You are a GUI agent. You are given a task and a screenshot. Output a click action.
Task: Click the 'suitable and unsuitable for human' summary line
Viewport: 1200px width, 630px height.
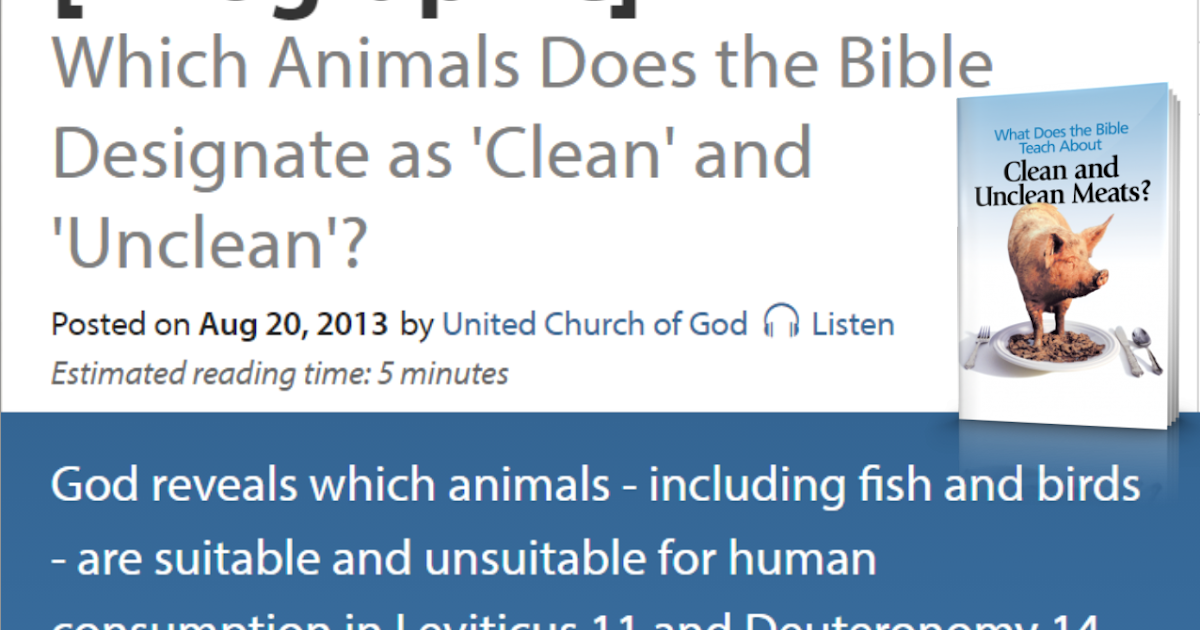click(x=463, y=560)
